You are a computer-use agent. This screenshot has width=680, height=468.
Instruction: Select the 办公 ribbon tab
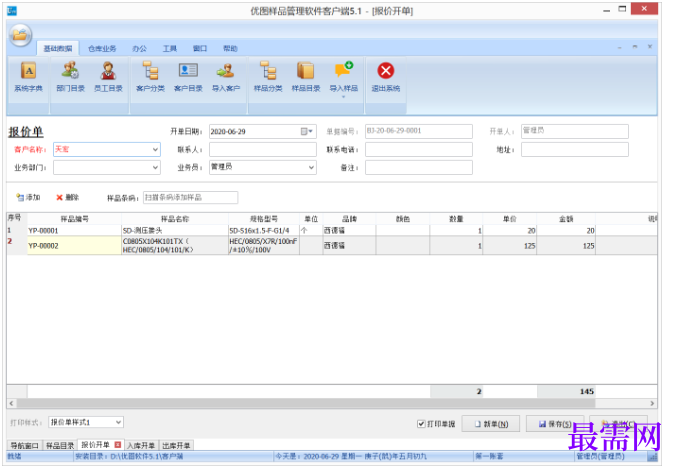[x=139, y=48]
